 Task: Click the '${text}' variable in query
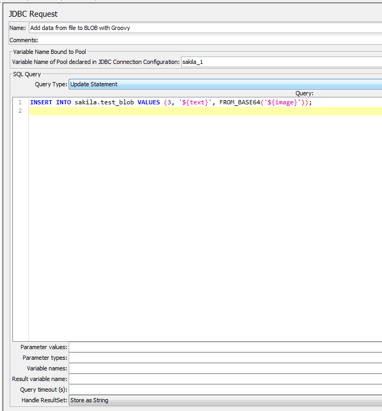(195, 102)
